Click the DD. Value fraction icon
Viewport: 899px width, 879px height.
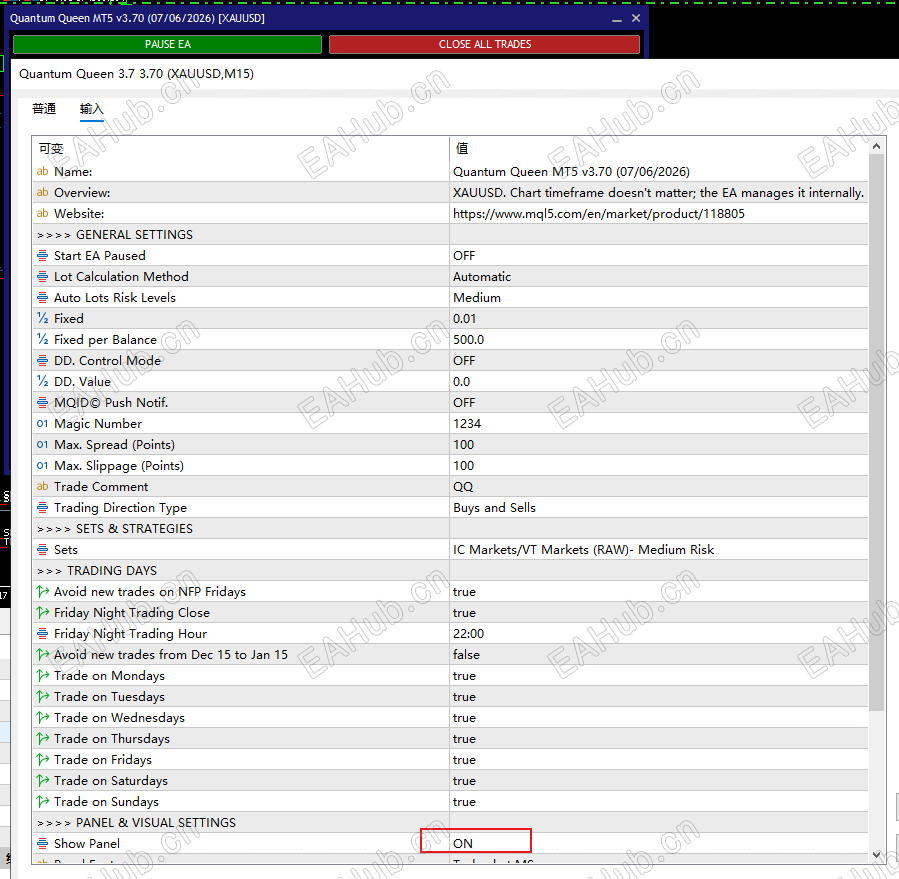click(42, 381)
